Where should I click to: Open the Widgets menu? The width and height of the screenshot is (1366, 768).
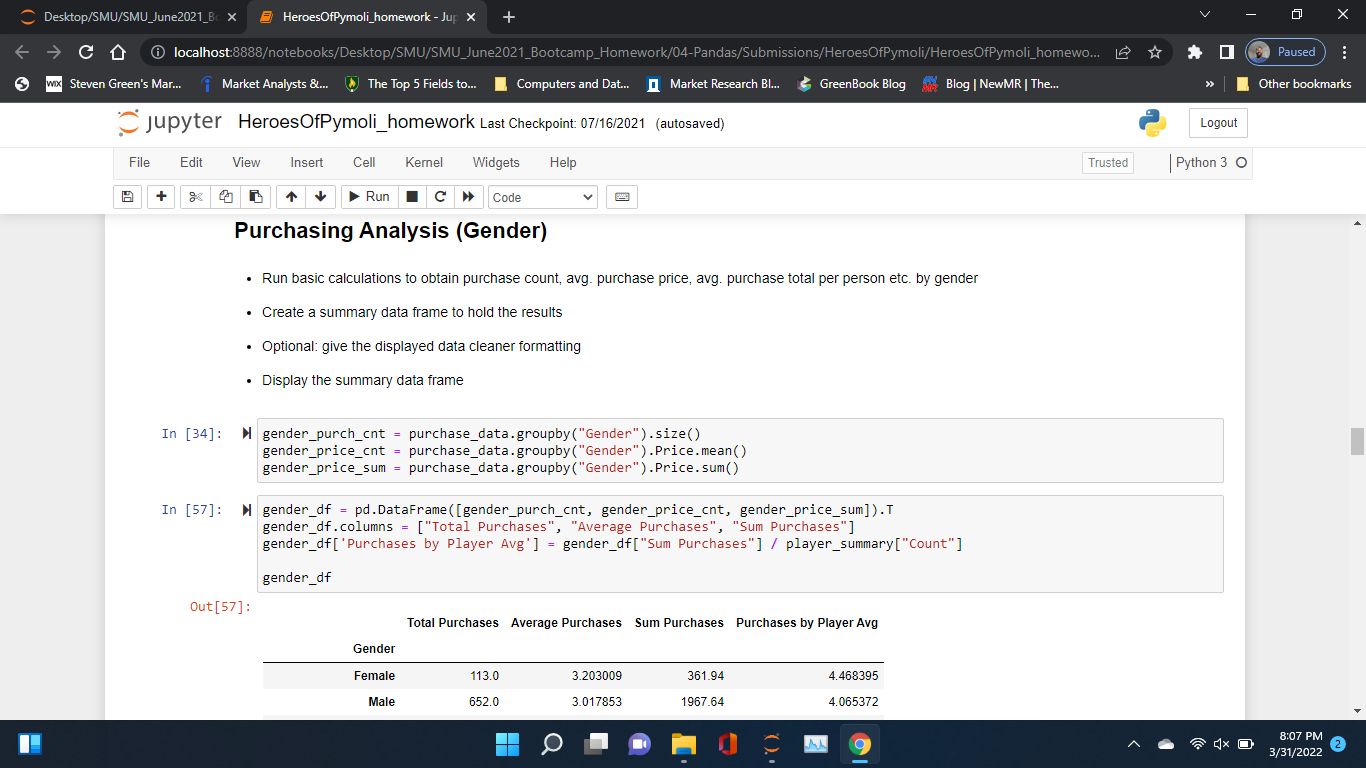click(x=496, y=162)
